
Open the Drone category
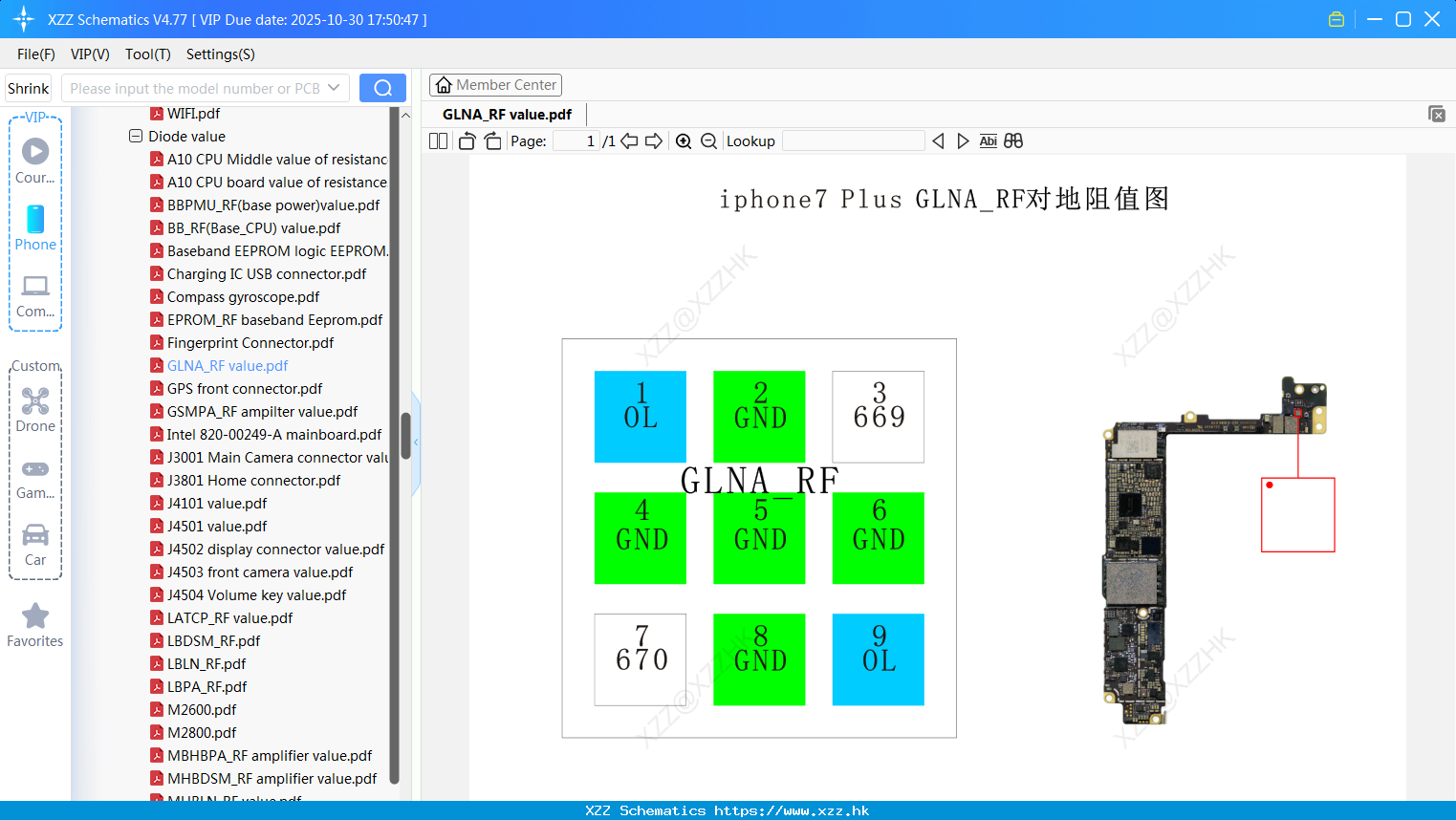(x=35, y=410)
